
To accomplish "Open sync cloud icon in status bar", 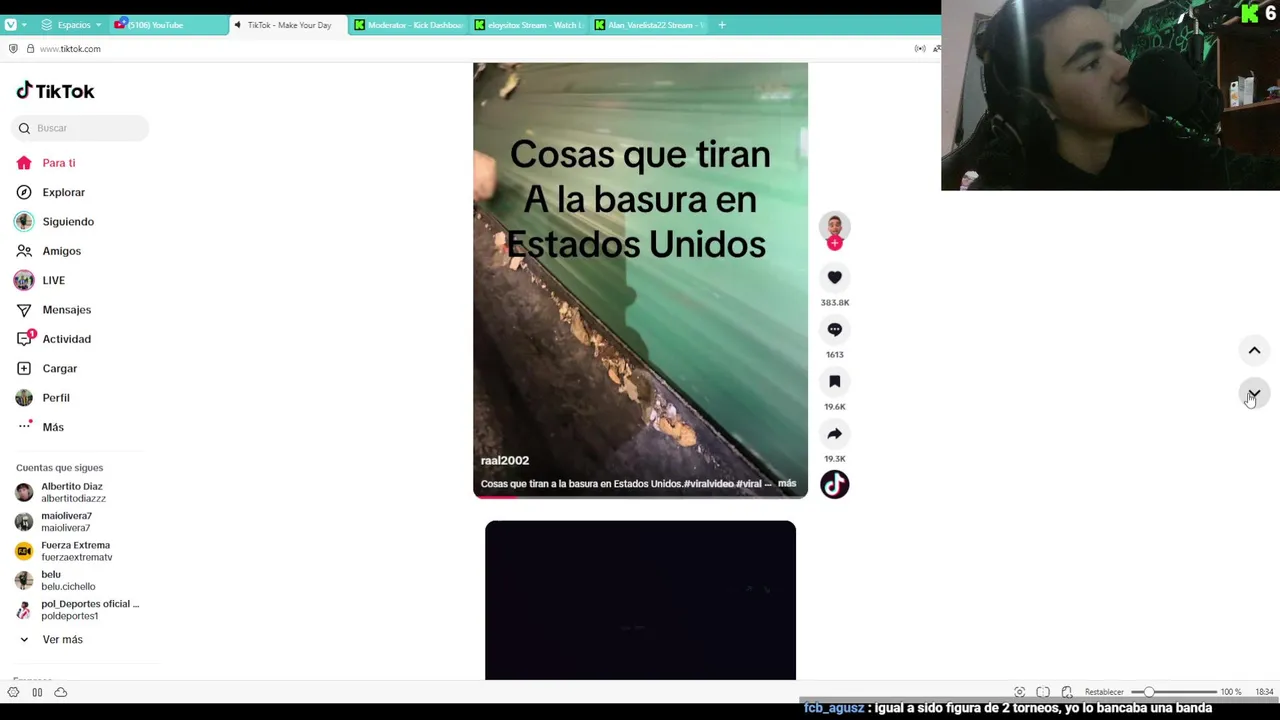I will click(61, 692).
